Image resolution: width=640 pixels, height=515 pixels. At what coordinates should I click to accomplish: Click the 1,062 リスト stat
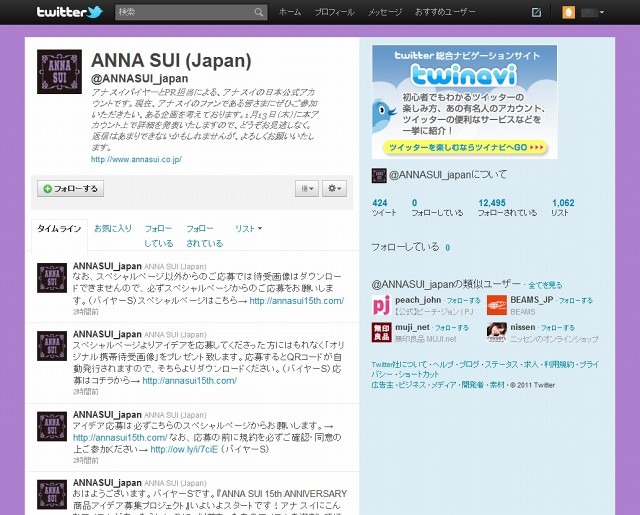(x=563, y=207)
